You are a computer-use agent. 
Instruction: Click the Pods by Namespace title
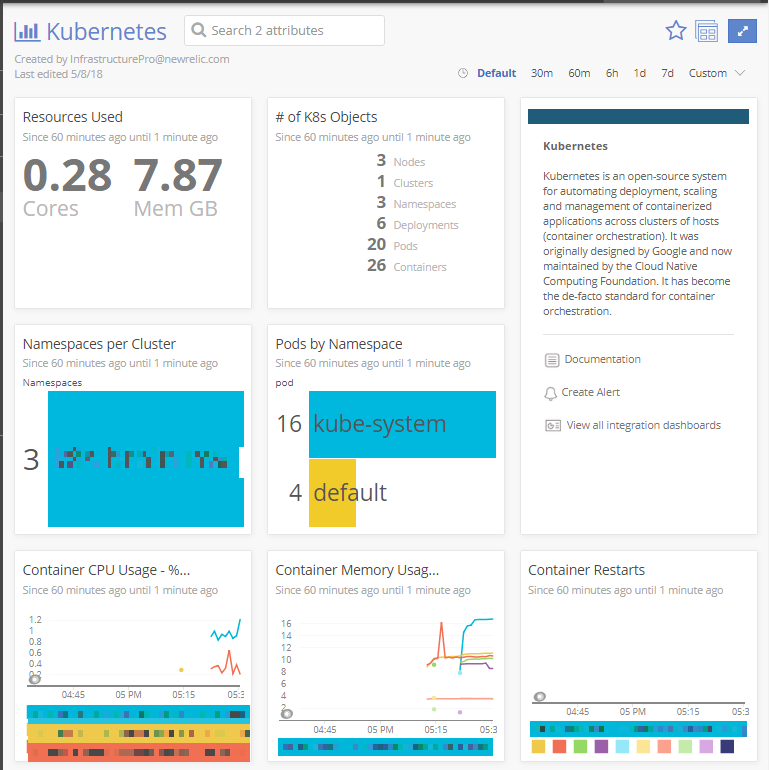(x=339, y=344)
